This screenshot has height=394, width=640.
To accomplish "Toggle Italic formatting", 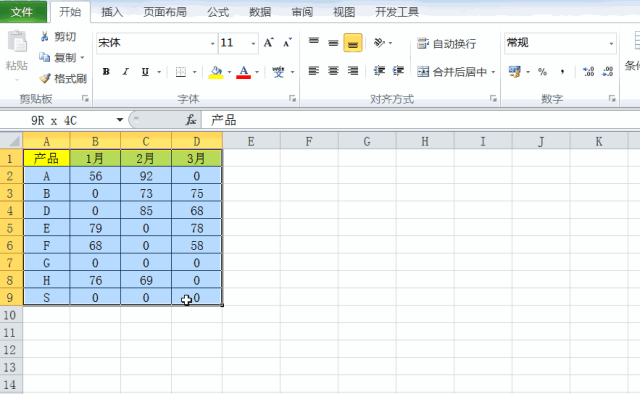I will point(126,72).
